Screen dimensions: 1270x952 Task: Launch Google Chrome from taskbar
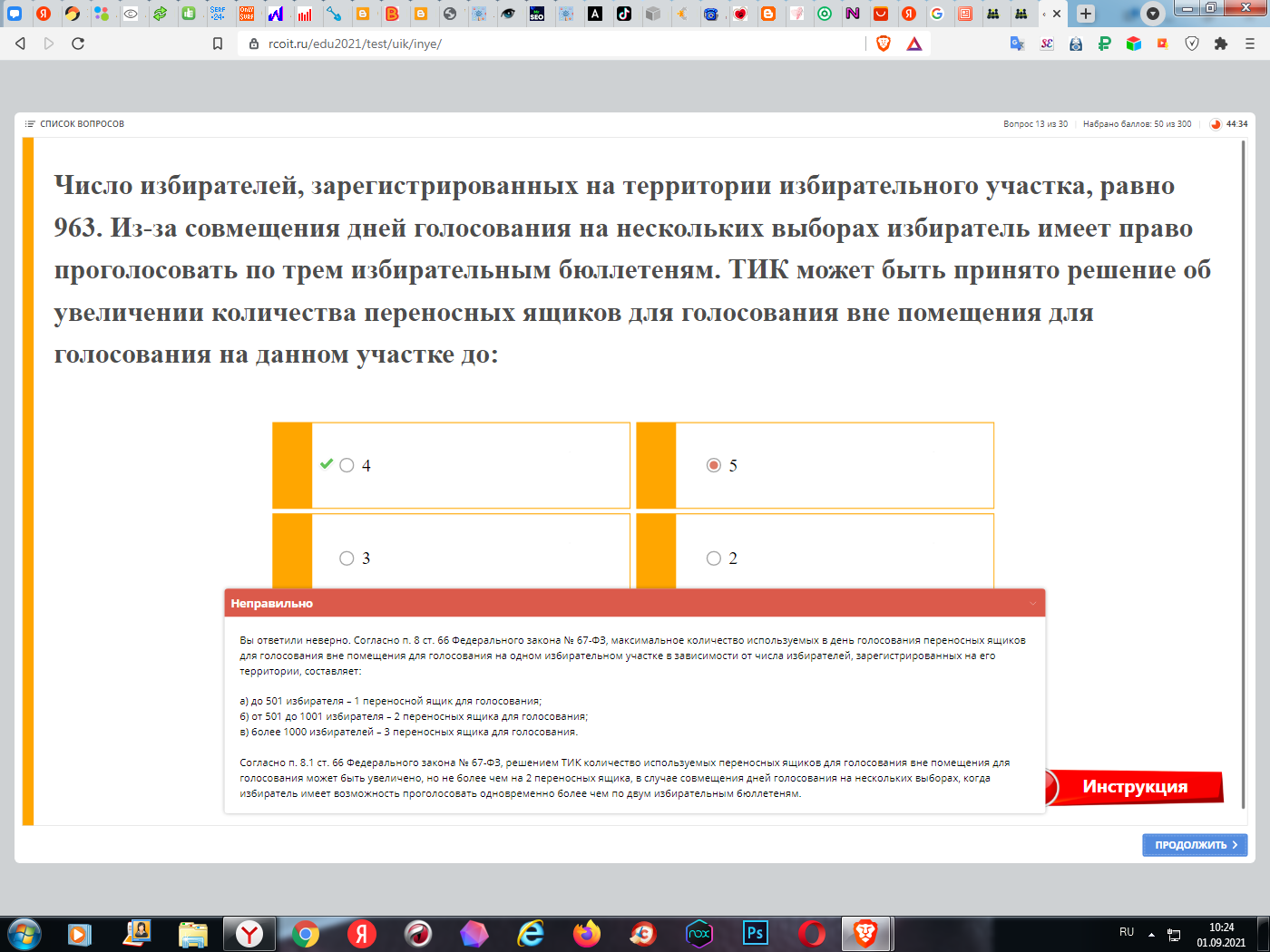coord(306,933)
